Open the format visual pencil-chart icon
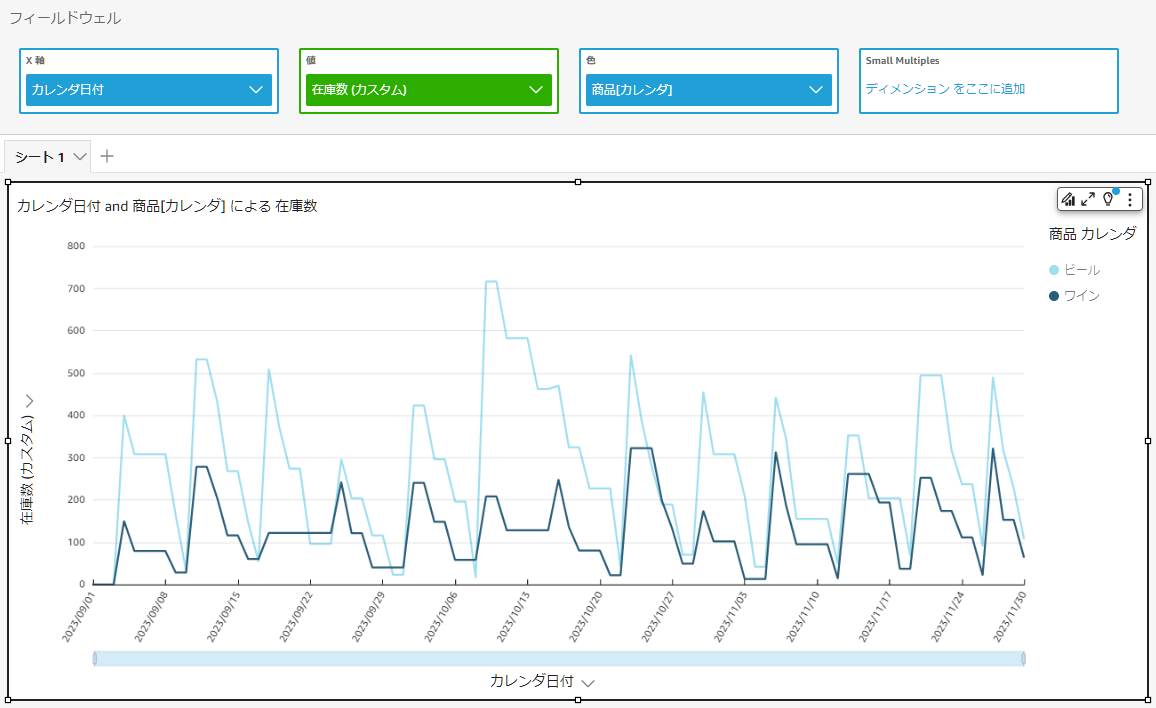 tap(1068, 199)
